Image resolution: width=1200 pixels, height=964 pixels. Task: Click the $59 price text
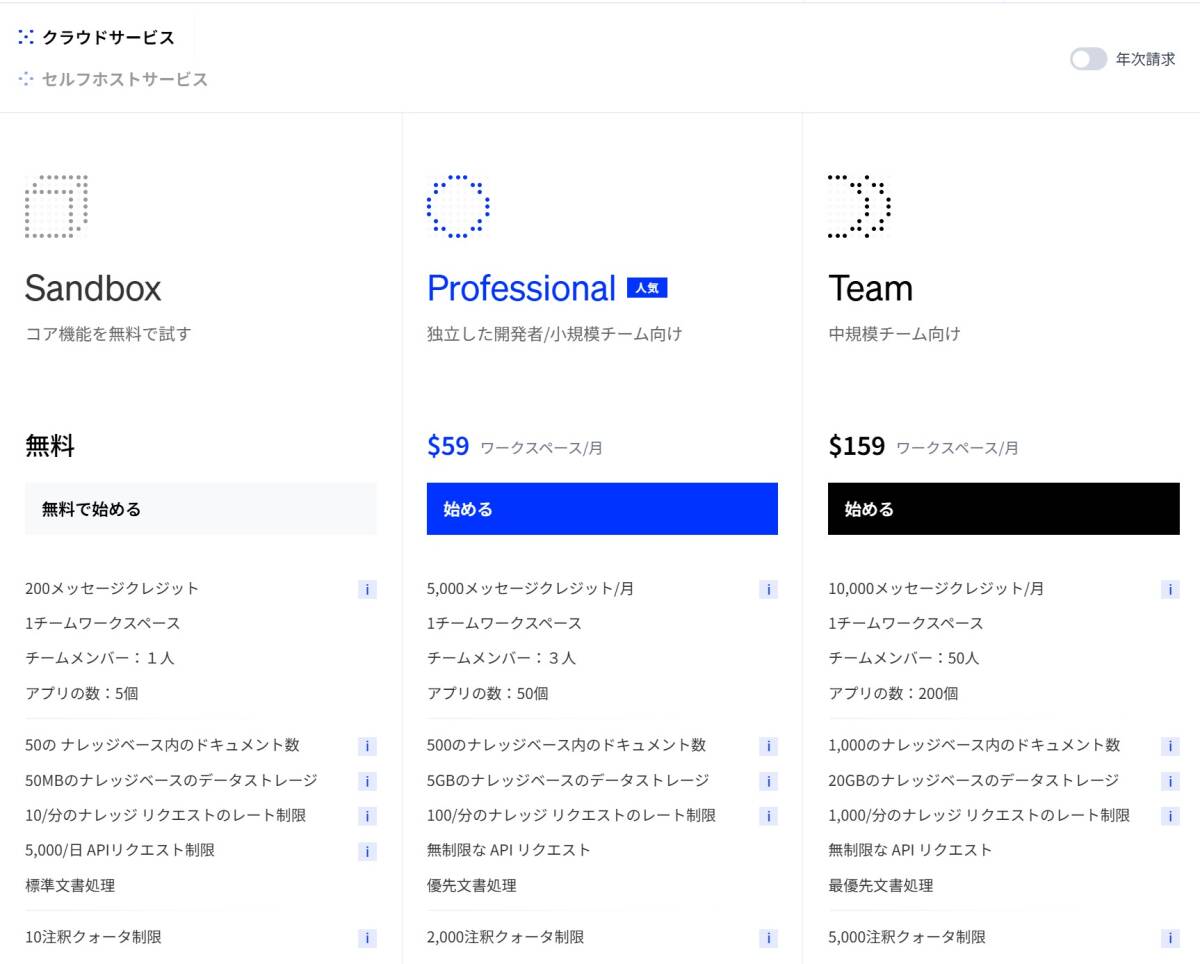coord(448,446)
